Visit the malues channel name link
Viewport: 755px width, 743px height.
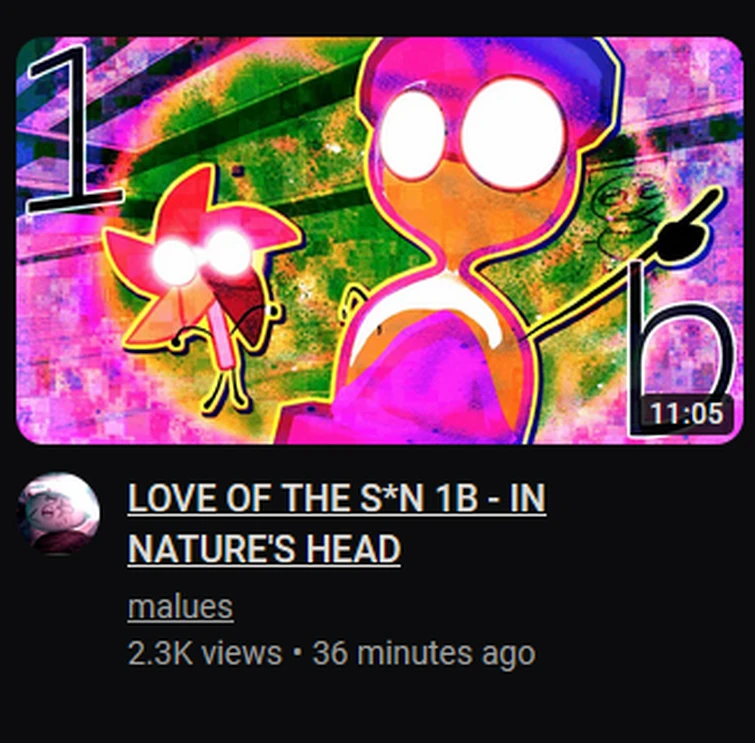pyautogui.click(x=181, y=607)
